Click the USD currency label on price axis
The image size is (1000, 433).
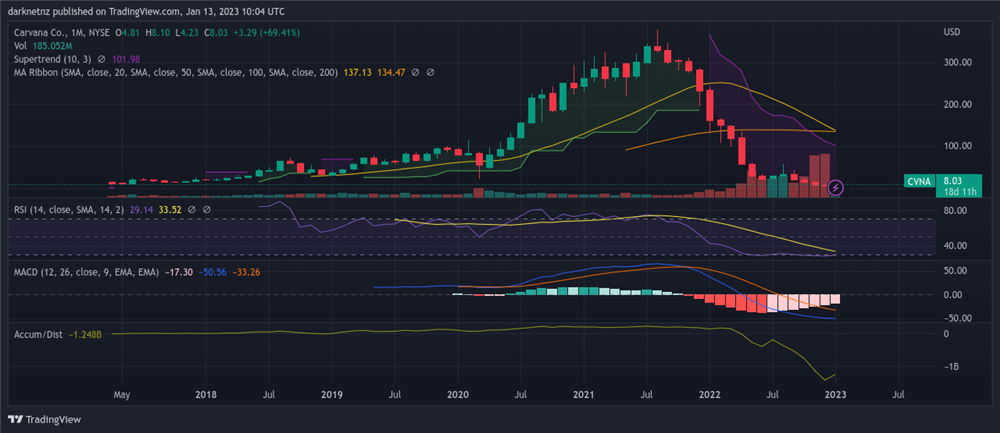952,32
